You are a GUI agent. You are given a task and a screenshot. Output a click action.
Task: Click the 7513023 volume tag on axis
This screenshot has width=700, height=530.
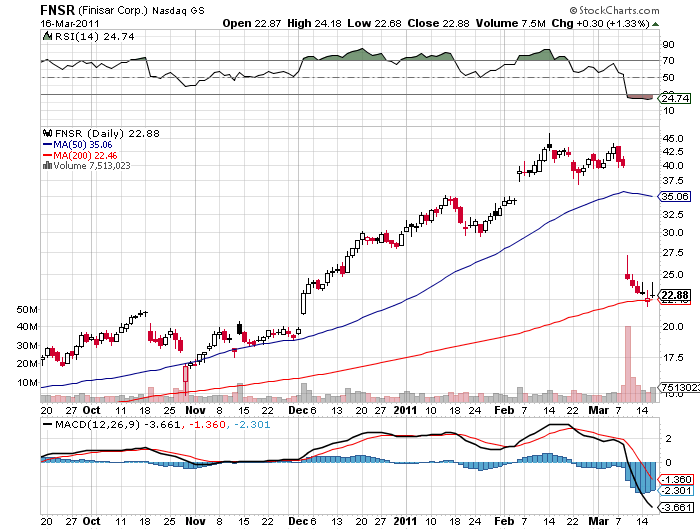tap(679, 387)
